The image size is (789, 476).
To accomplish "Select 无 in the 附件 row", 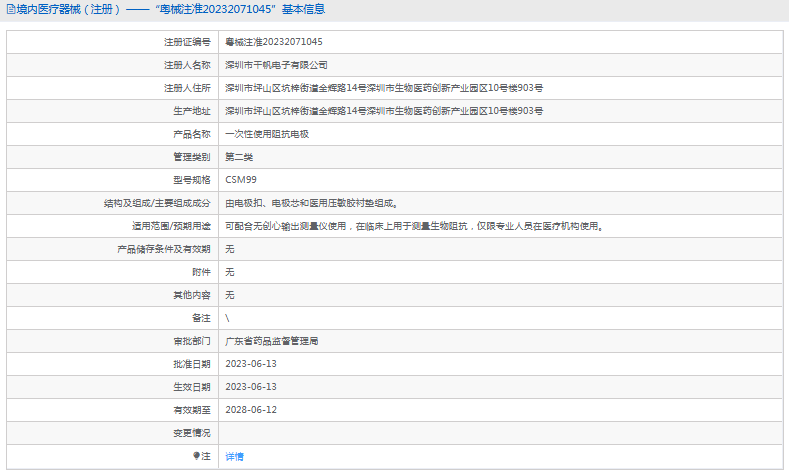I will [229, 272].
